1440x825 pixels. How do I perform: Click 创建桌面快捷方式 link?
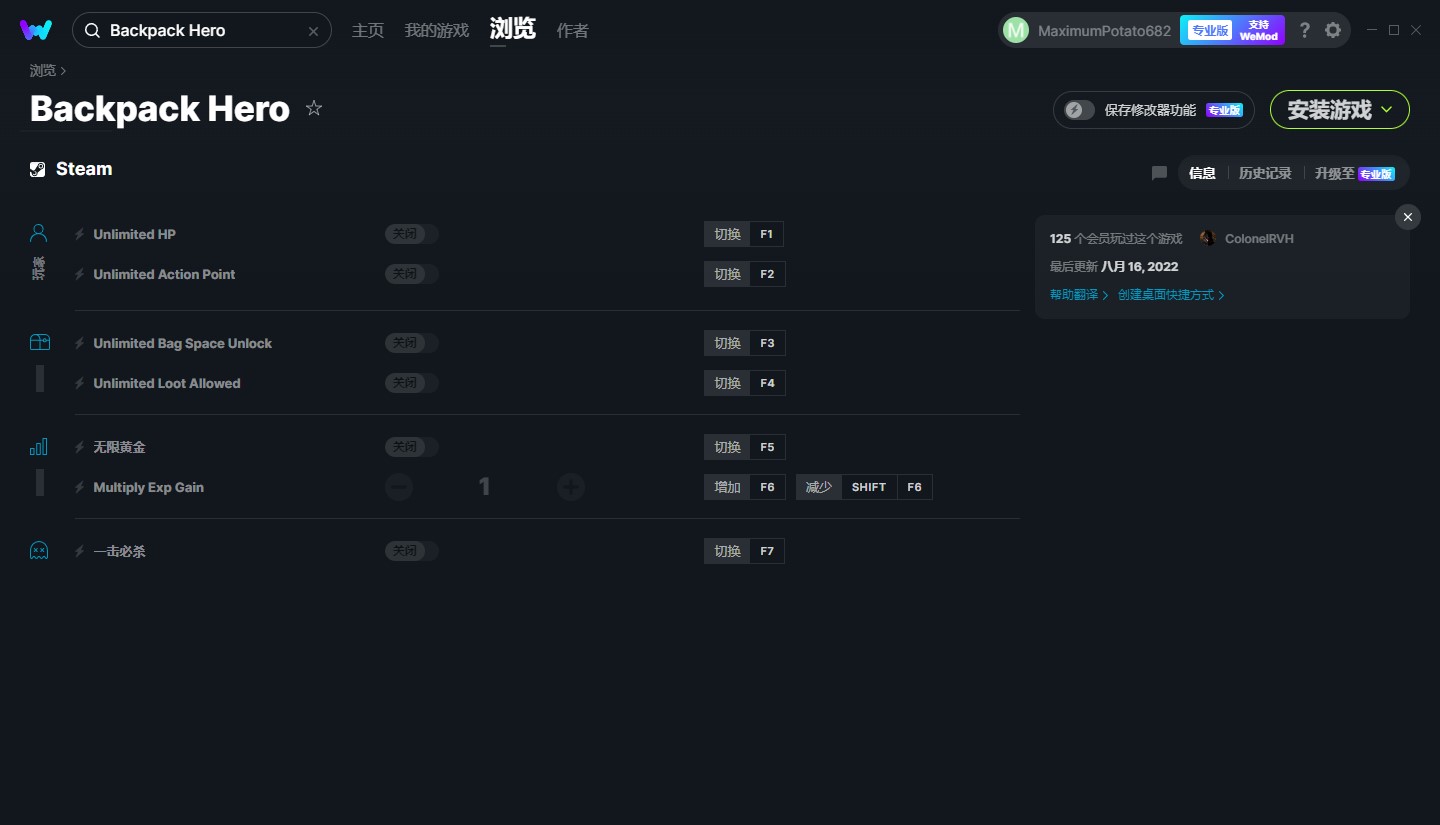[x=1171, y=295]
